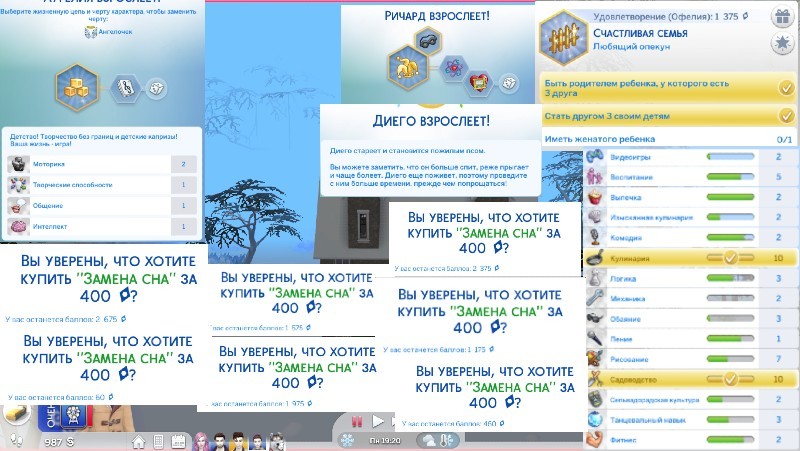Click the Садоводство max-level checkmark
Image resolution: width=800 pixels, height=451 pixels.
click(730, 379)
